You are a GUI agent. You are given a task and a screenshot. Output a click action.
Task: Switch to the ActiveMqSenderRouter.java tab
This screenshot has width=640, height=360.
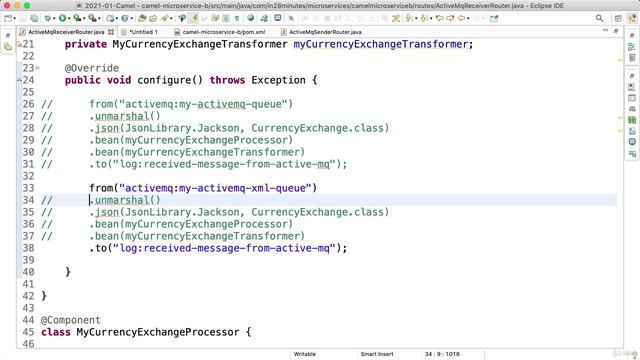[x=325, y=32]
